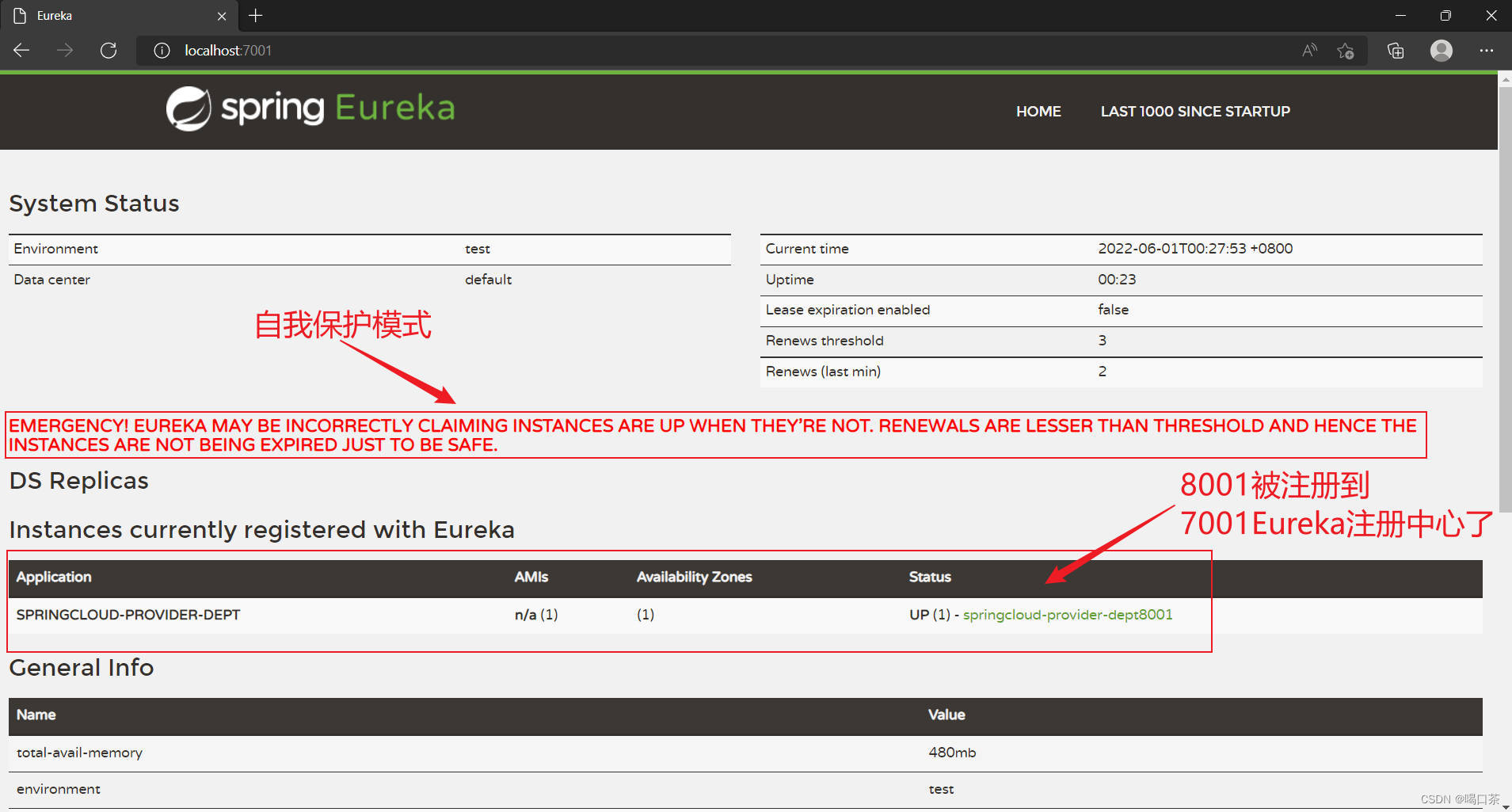Go back using the browser back arrow
The image size is (1512, 812).
pos(21,51)
